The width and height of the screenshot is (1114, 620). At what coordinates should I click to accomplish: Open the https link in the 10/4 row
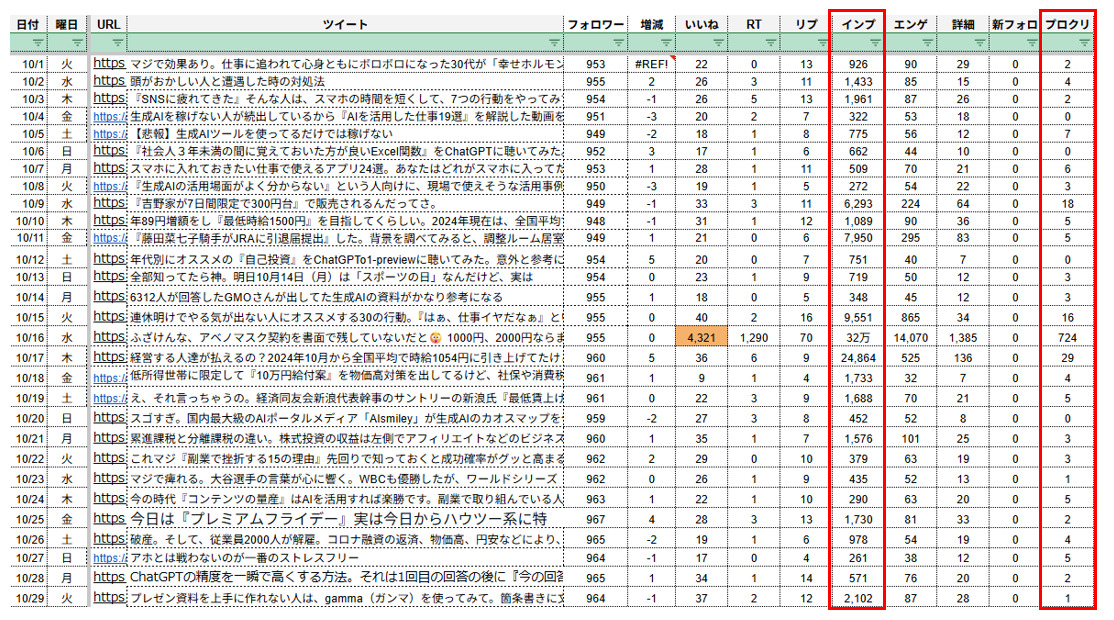pyautogui.click(x=110, y=116)
